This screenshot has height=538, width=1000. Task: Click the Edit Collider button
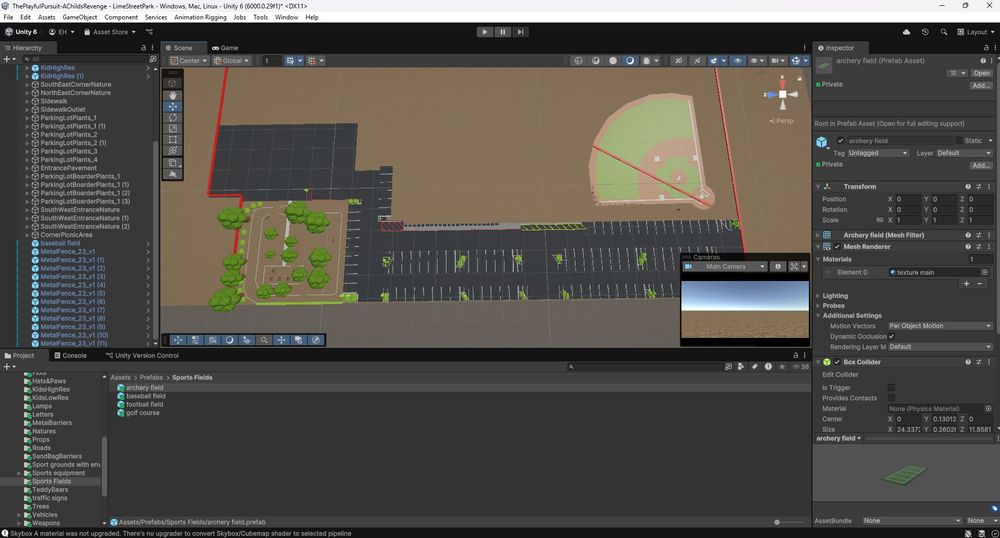pos(840,375)
